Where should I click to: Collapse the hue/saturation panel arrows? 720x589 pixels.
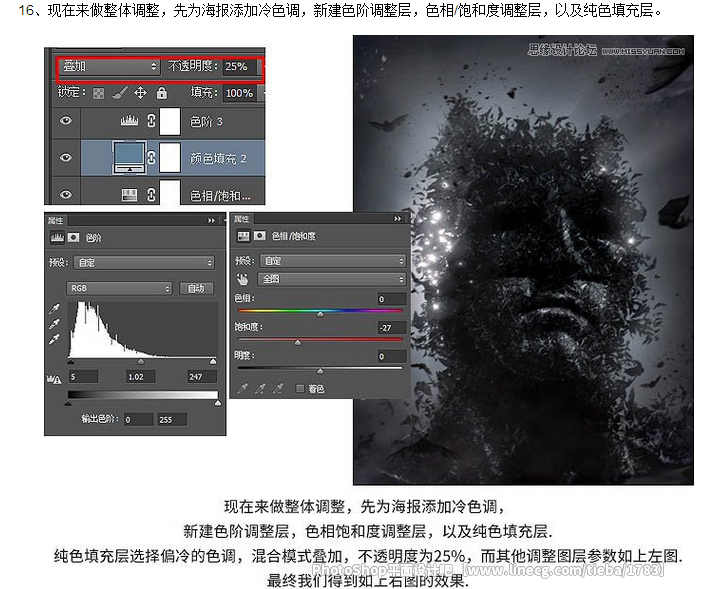tap(398, 219)
